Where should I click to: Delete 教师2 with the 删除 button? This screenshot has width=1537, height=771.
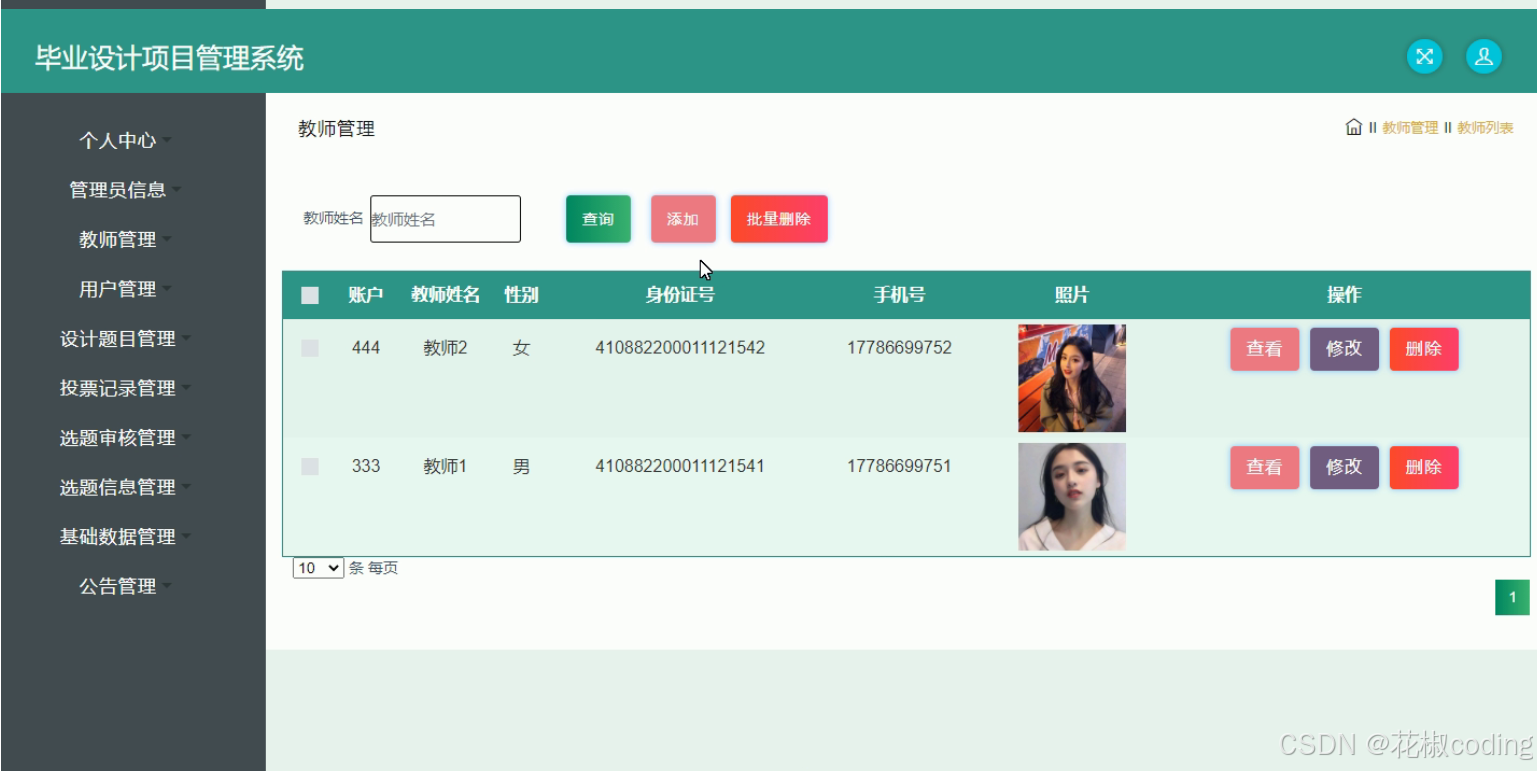pyautogui.click(x=1424, y=349)
